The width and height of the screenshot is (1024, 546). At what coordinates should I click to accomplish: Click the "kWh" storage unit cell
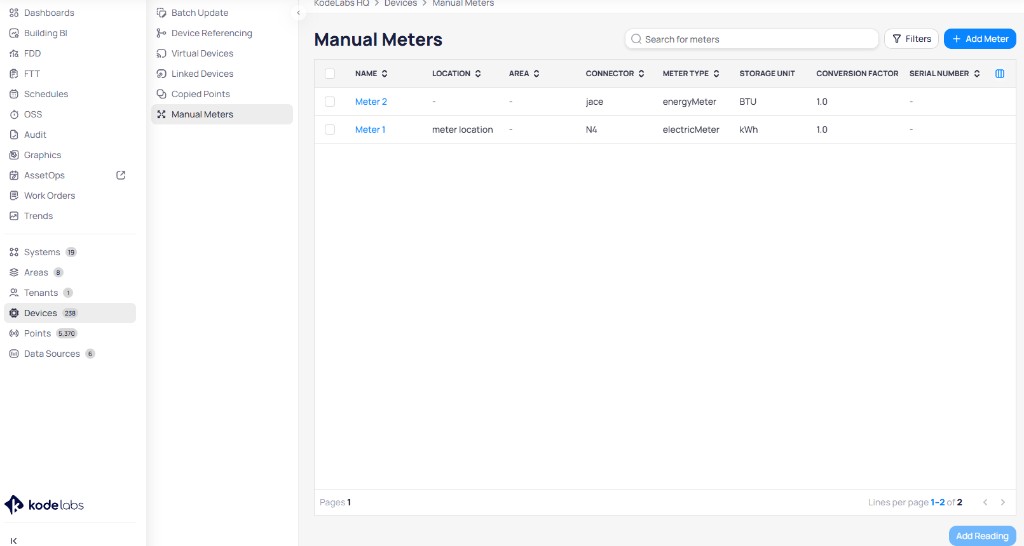748,130
